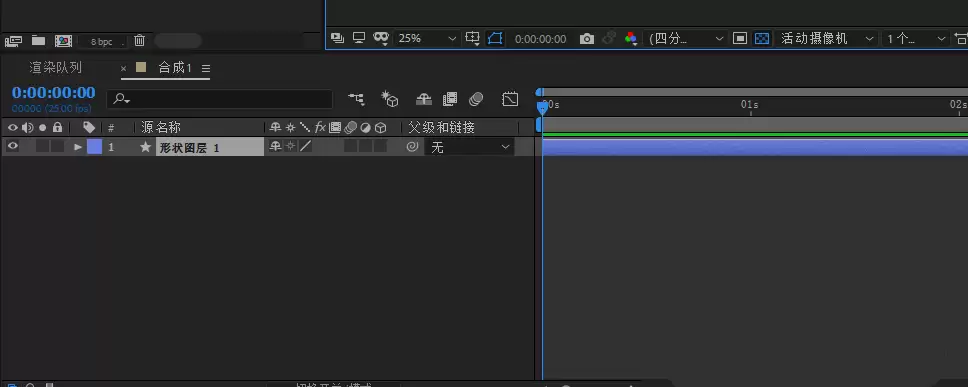Expand the 形状图层 1 layer triangle
This screenshot has height=387, width=968.
click(78, 147)
